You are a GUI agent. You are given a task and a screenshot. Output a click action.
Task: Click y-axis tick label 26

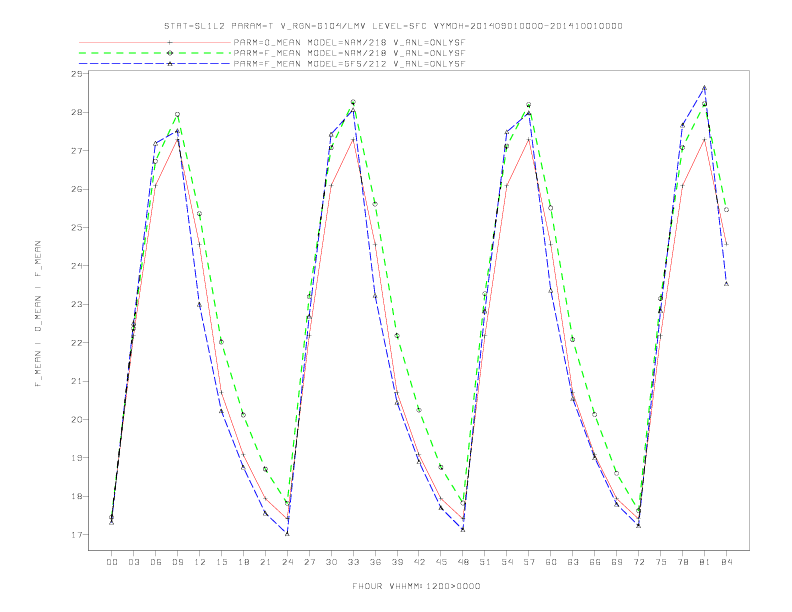(77, 189)
